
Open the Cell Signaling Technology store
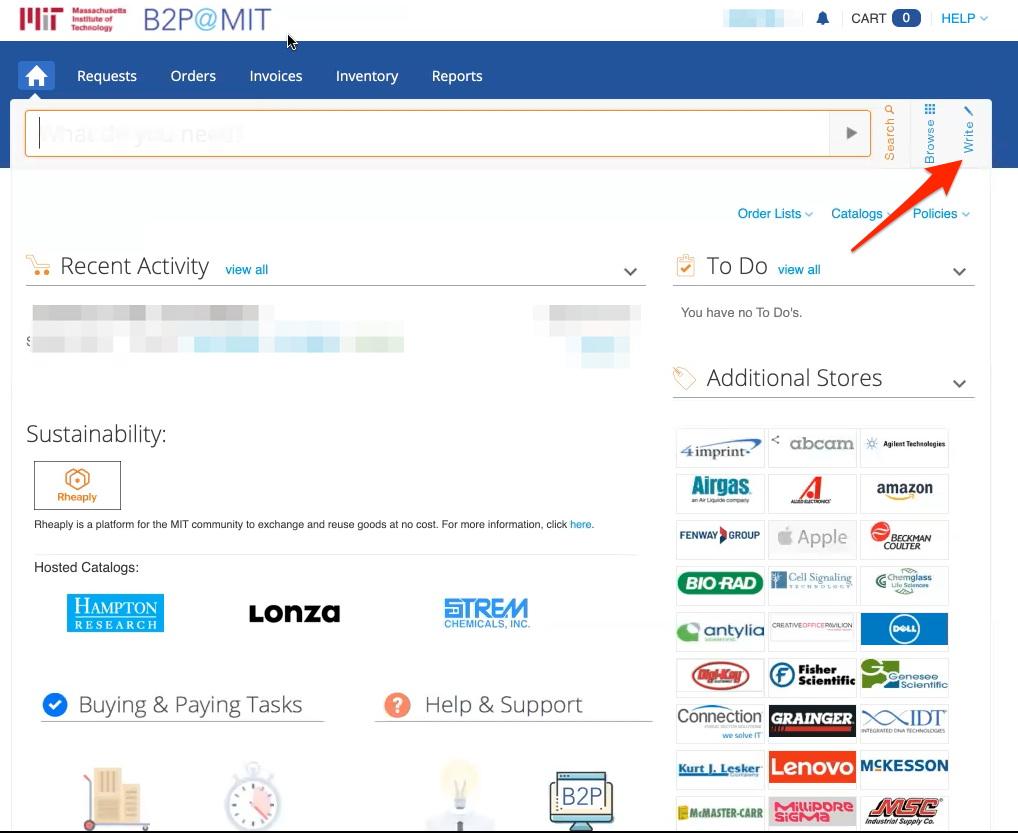coord(812,586)
